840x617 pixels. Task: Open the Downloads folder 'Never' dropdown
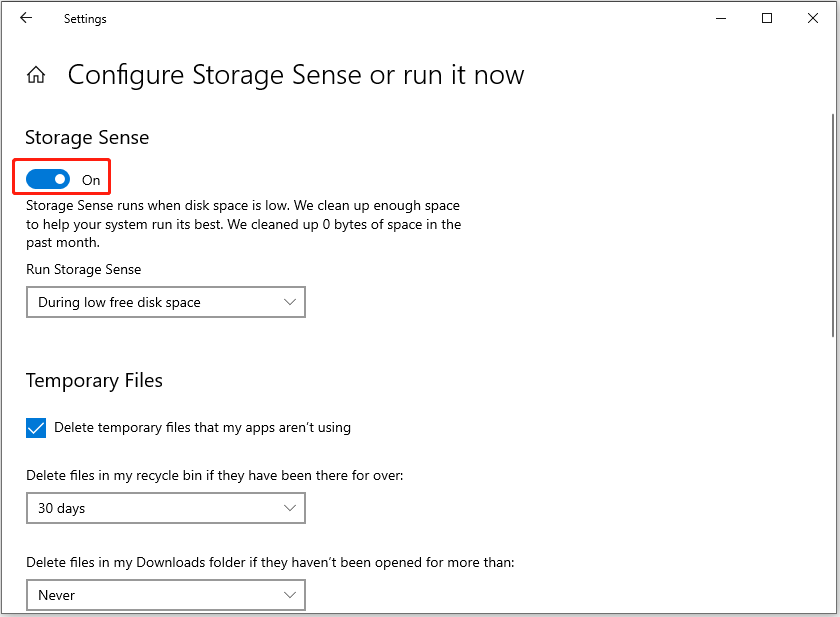click(165, 595)
